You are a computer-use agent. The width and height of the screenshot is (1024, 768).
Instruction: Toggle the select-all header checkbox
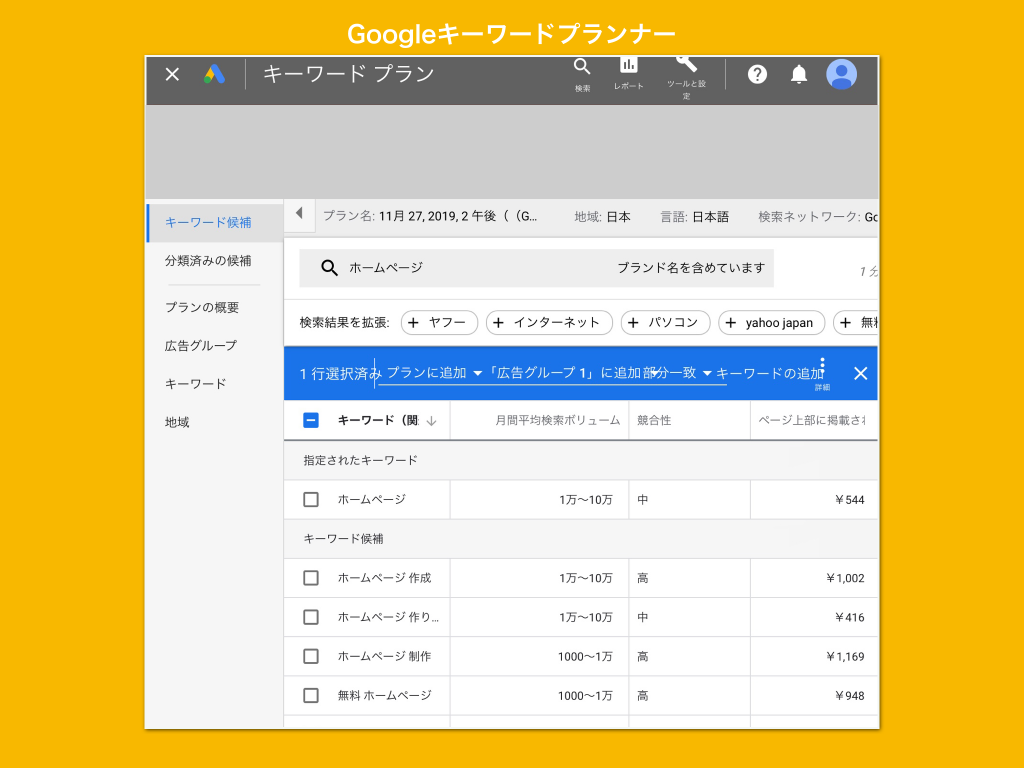click(311, 421)
